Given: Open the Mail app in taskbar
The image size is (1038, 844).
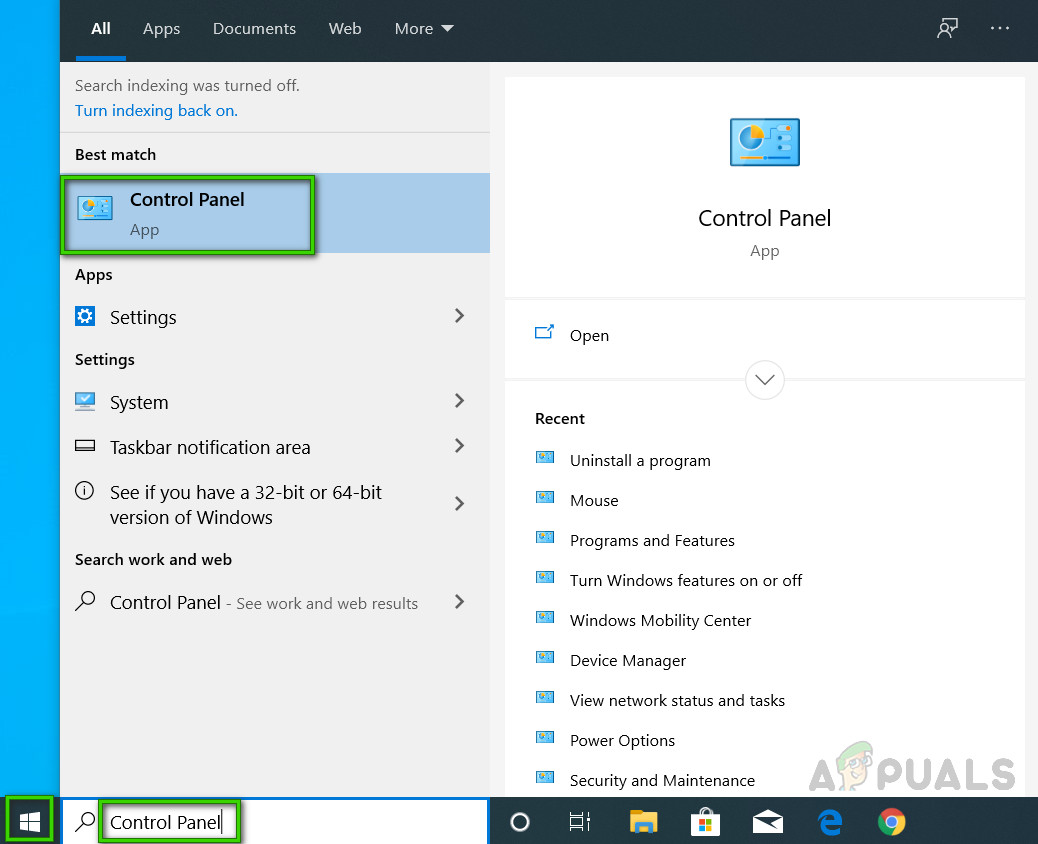Looking at the screenshot, I should pyautogui.click(x=768, y=822).
